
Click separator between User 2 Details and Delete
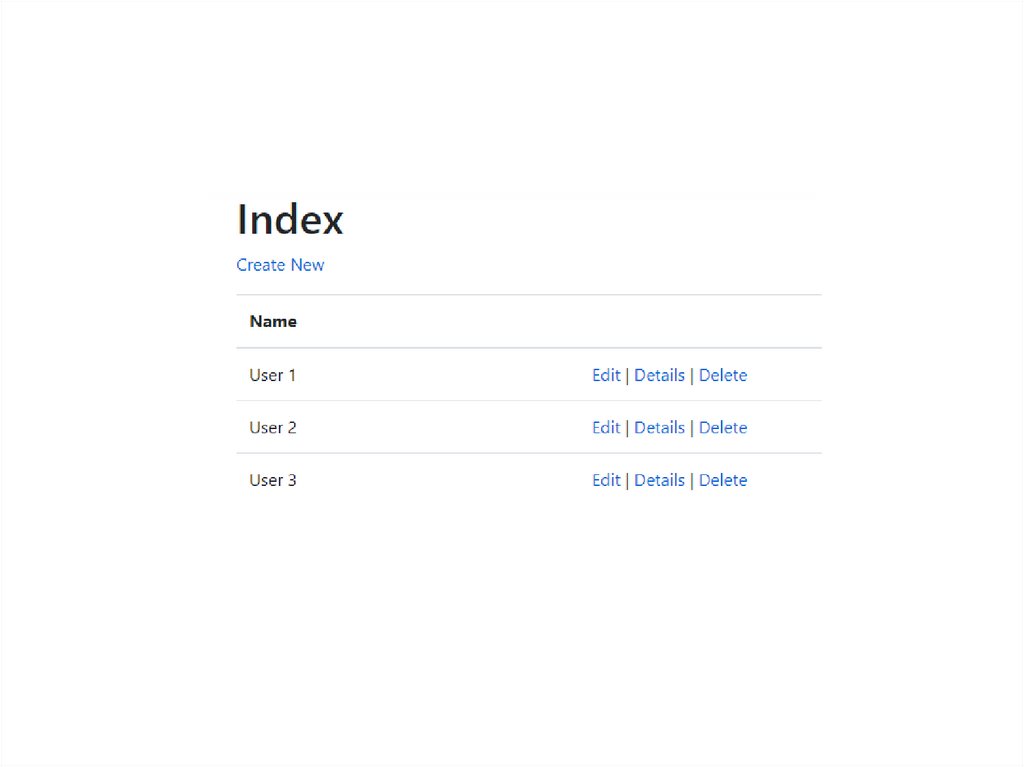[692, 428]
